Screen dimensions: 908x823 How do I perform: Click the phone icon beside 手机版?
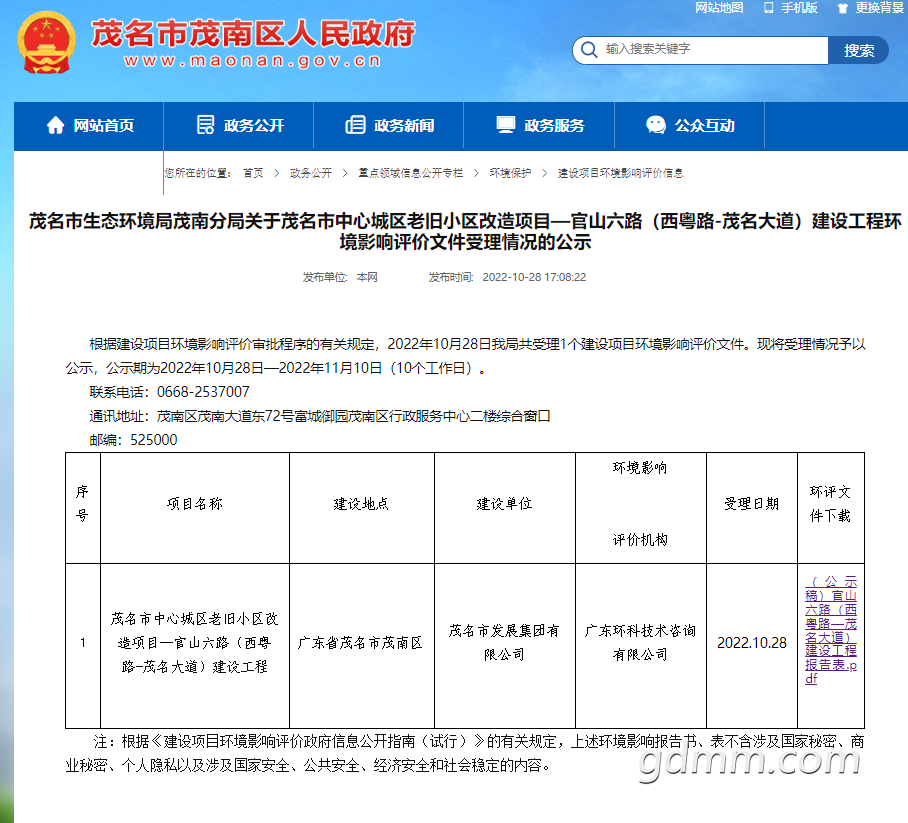(x=768, y=8)
